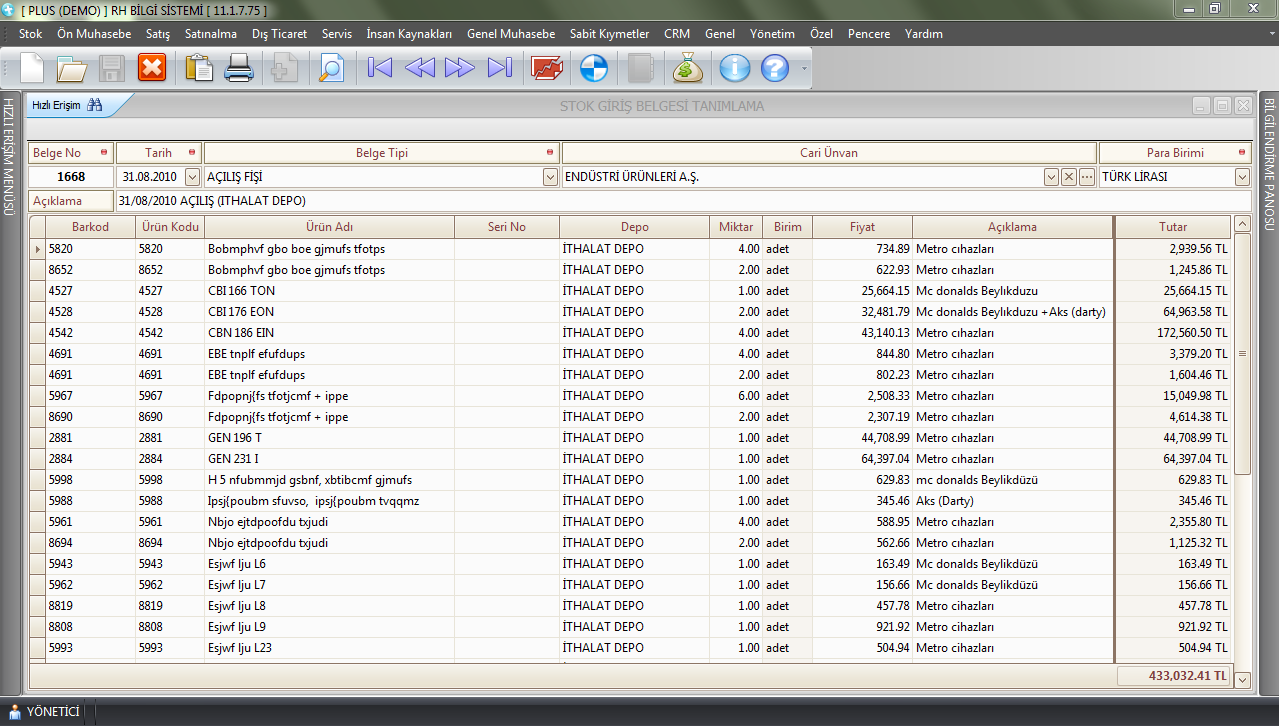Expand the Belge Tipi dropdown
Image resolution: width=1279 pixels, height=726 pixels.
tap(550, 177)
